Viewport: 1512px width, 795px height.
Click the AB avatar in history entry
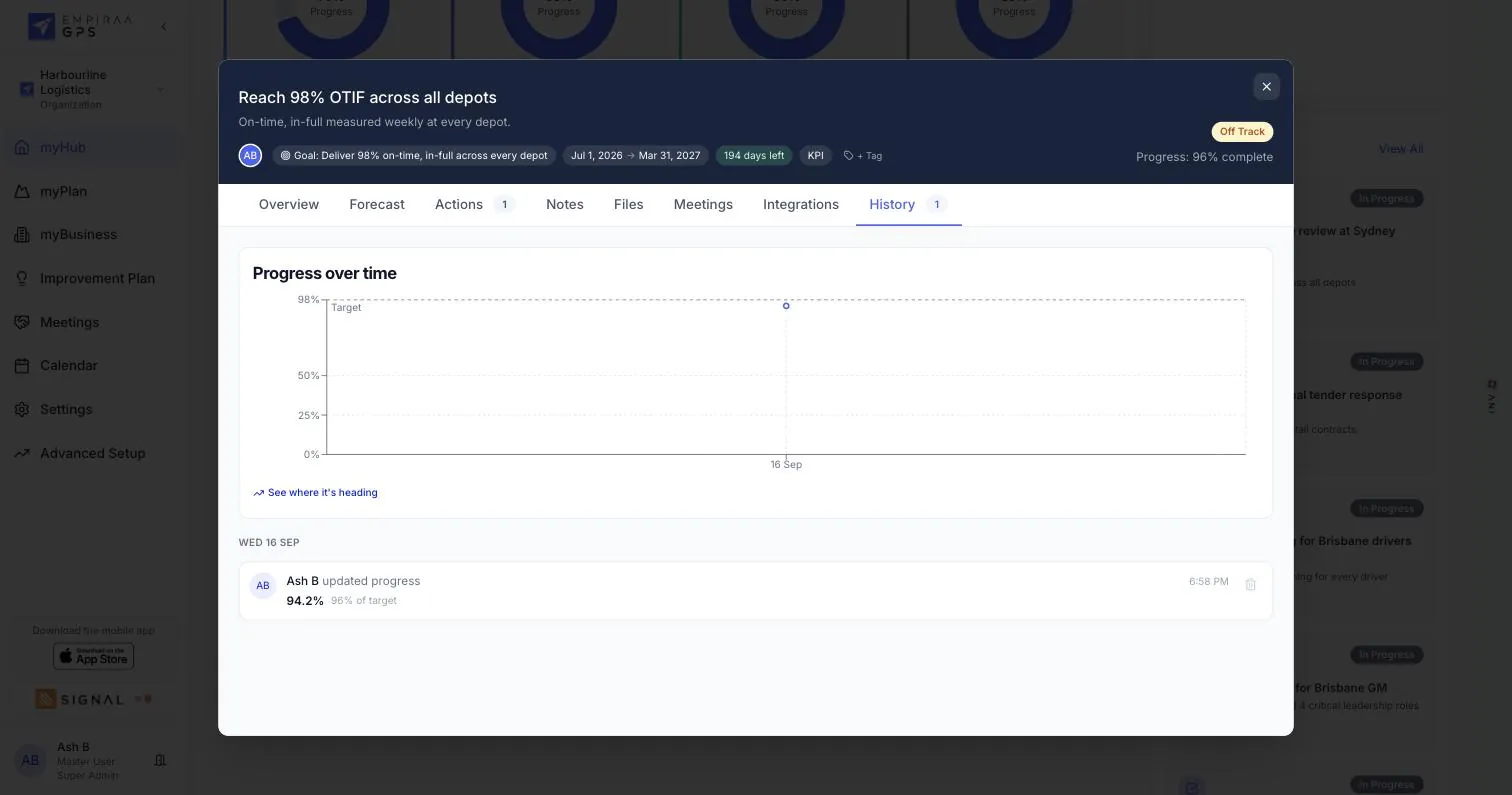pos(263,586)
